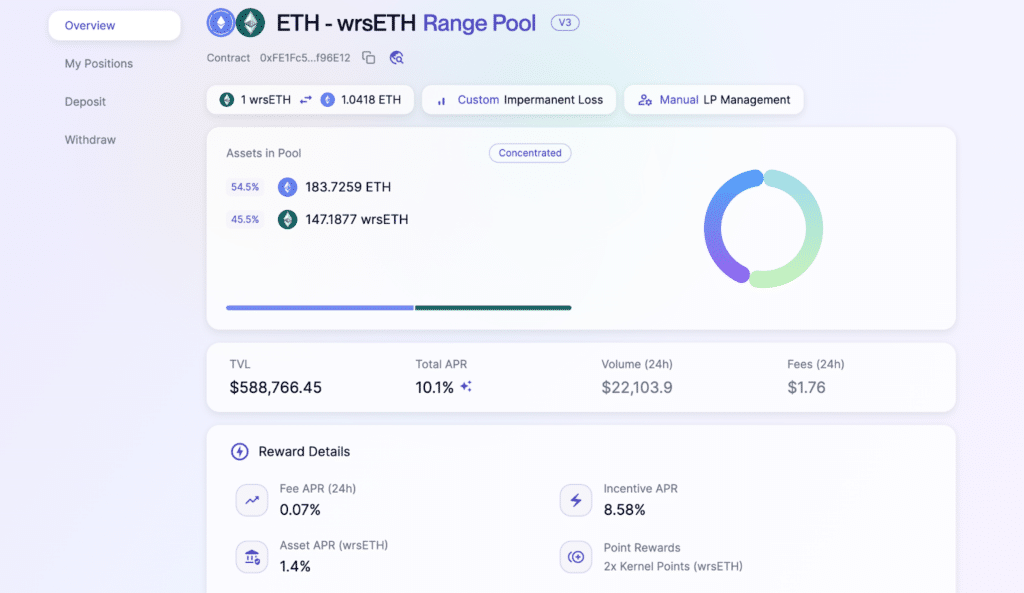Click the 2x Kernel Points (wrsETH) text

(673, 566)
